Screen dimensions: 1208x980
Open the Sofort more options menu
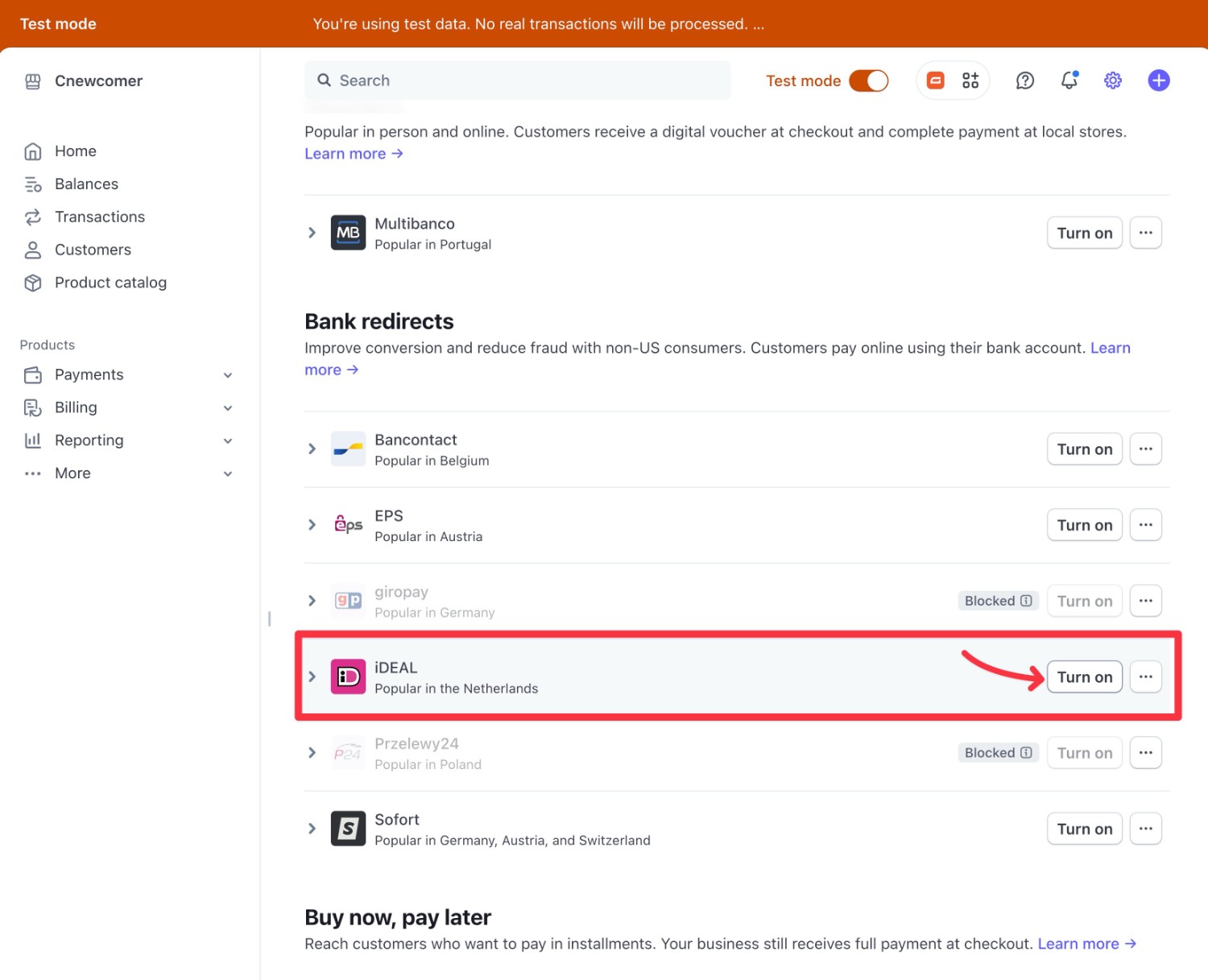pyautogui.click(x=1145, y=829)
